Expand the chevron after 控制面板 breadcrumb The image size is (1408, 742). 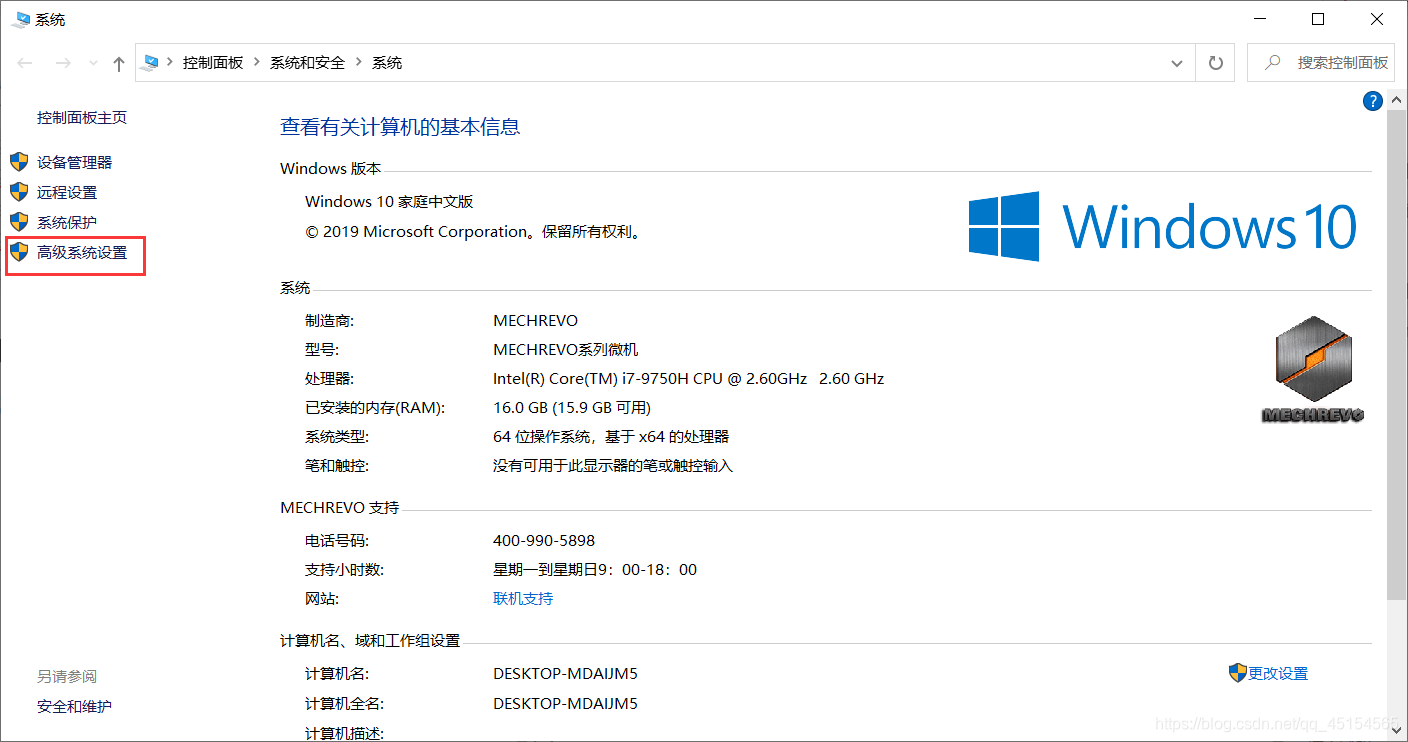pyautogui.click(x=257, y=62)
